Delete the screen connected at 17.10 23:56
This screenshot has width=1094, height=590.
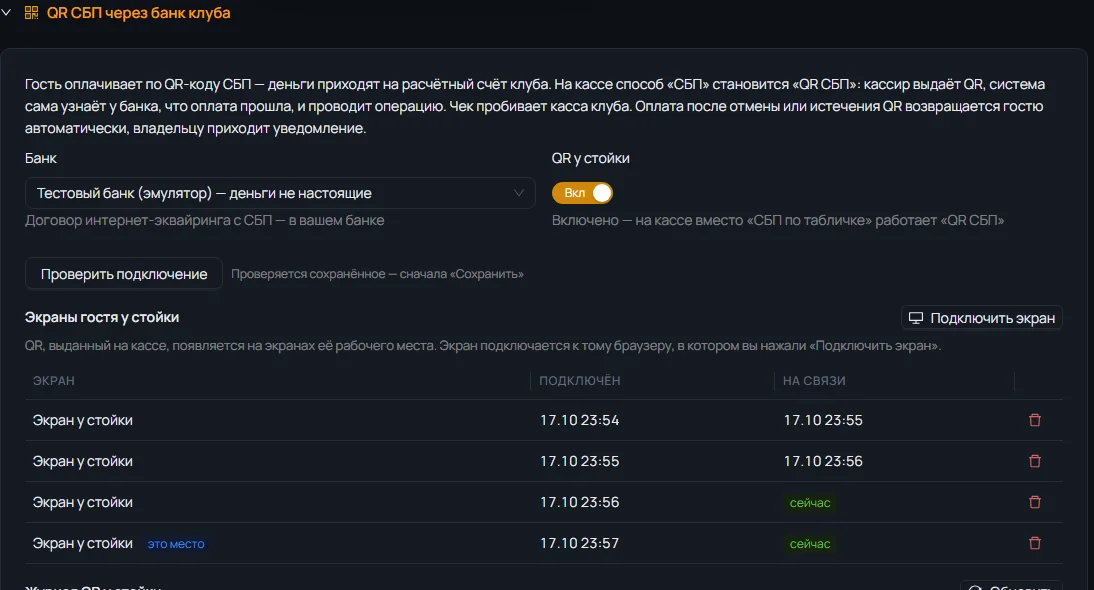pos(1035,502)
